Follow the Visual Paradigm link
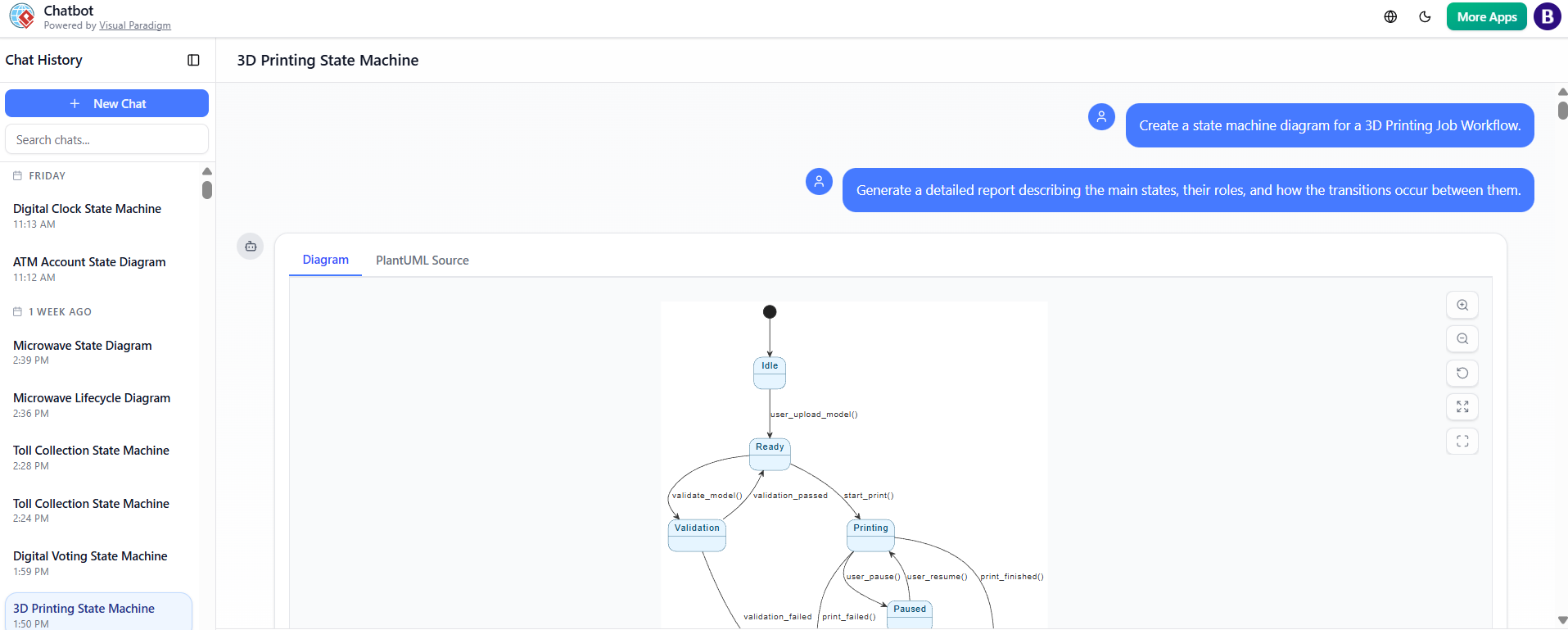The height and width of the screenshot is (630, 1568). [x=134, y=25]
